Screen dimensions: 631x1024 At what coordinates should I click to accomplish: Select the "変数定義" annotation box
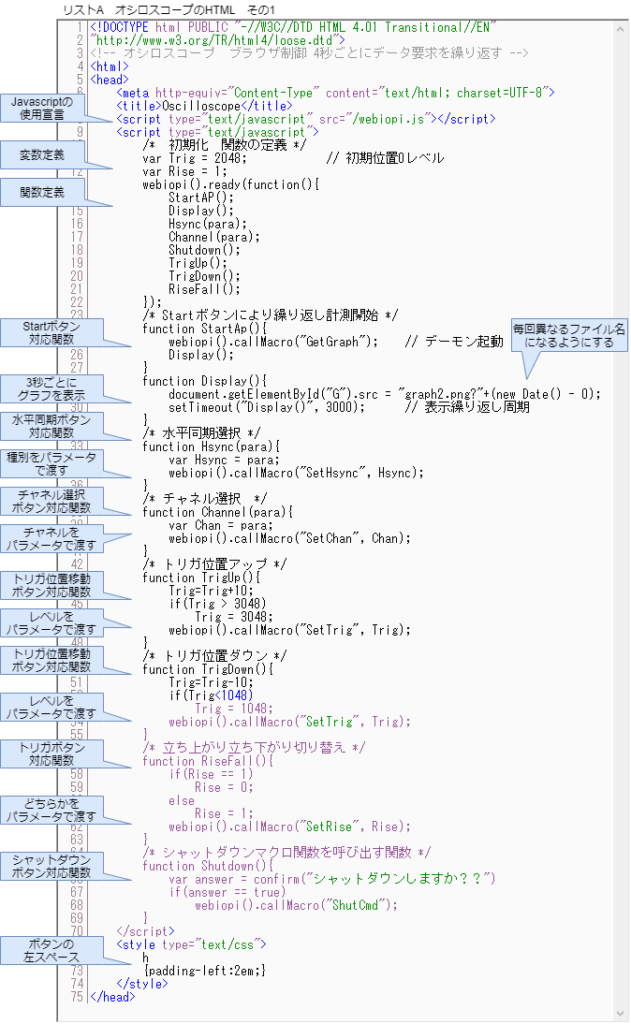tap(42, 155)
